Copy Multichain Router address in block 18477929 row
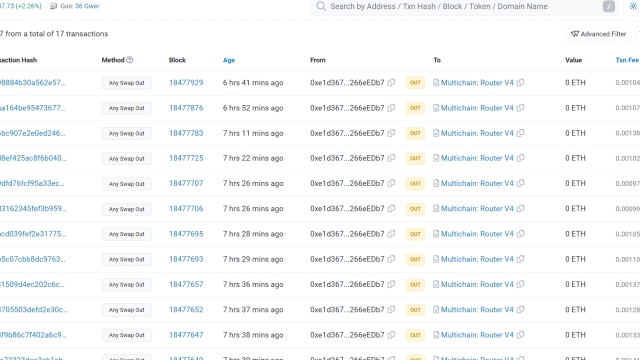Image resolution: width=640 pixels, height=360 pixels. pyautogui.click(x=520, y=82)
